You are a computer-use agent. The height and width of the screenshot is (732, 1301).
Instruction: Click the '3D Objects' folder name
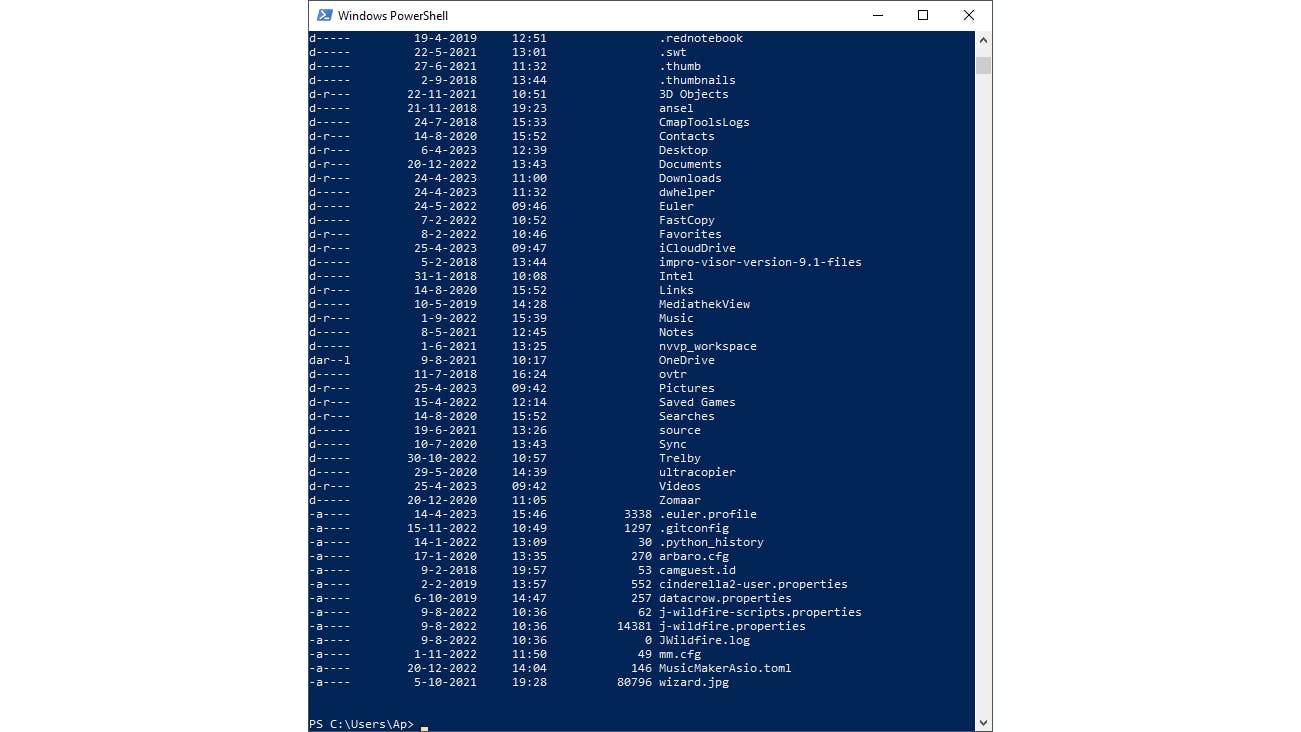point(694,94)
